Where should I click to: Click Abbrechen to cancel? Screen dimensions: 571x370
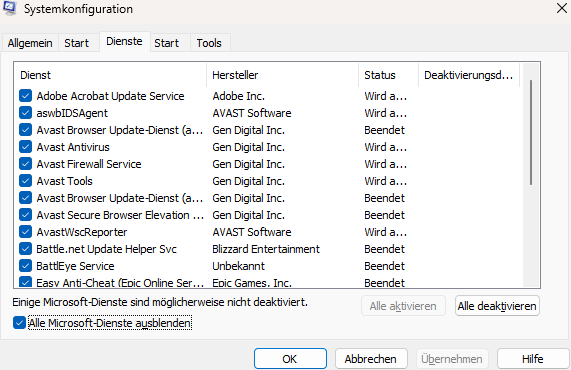[x=371, y=359]
